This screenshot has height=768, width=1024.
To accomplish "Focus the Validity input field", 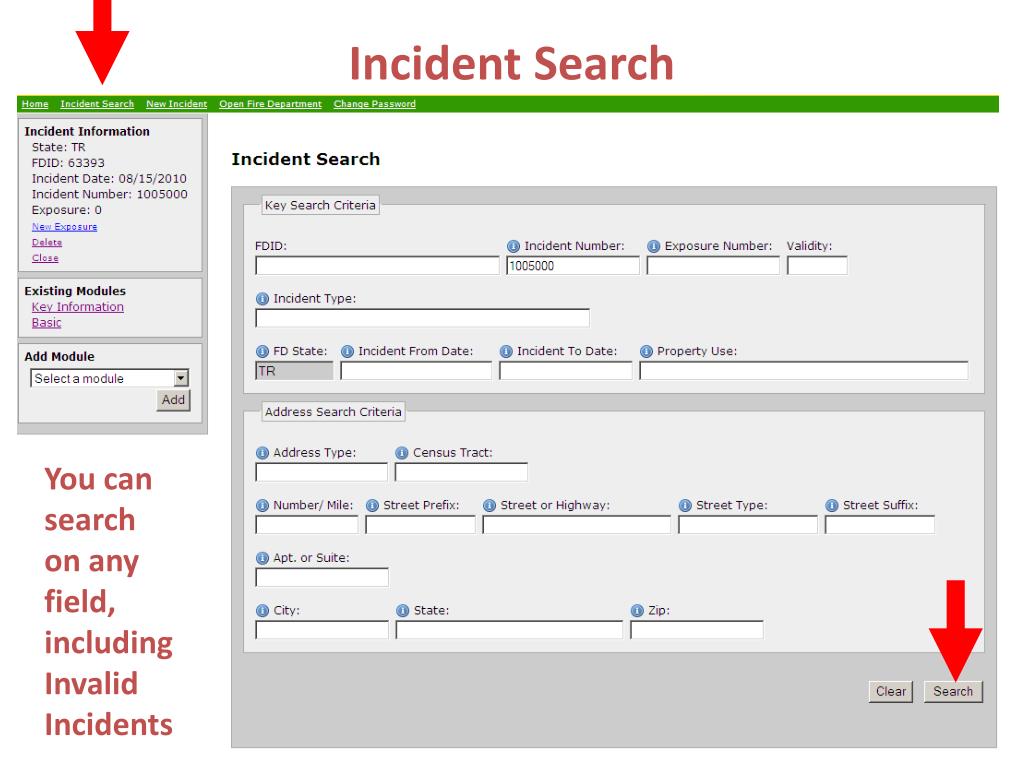I will (818, 266).
